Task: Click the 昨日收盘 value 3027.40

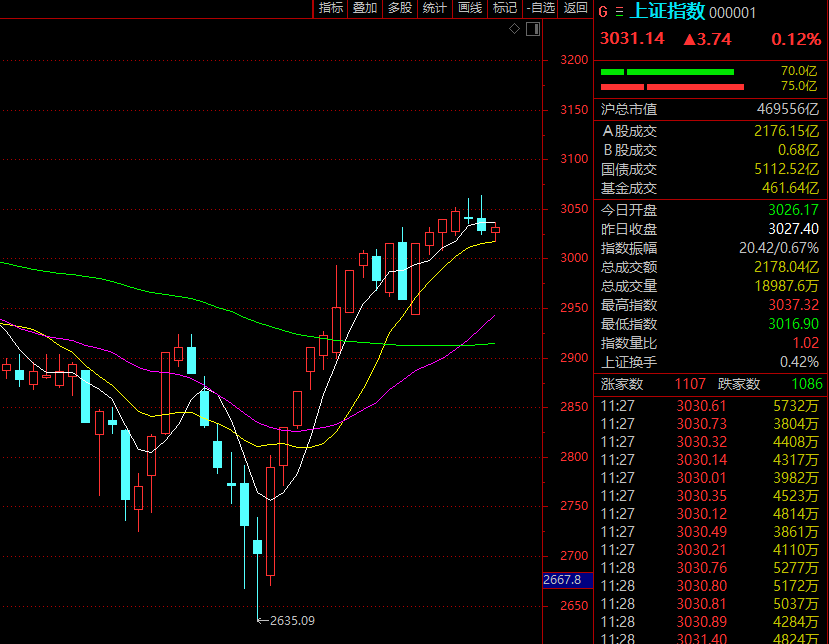Action: click(x=793, y=229)
